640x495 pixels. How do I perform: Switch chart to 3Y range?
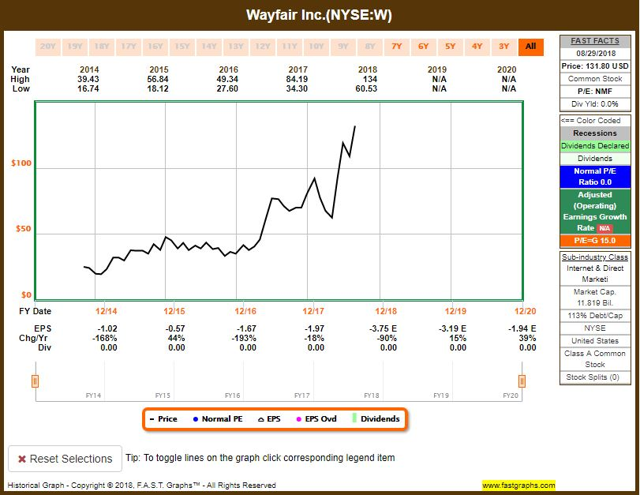pyautogui.click(x=504, y=47)
